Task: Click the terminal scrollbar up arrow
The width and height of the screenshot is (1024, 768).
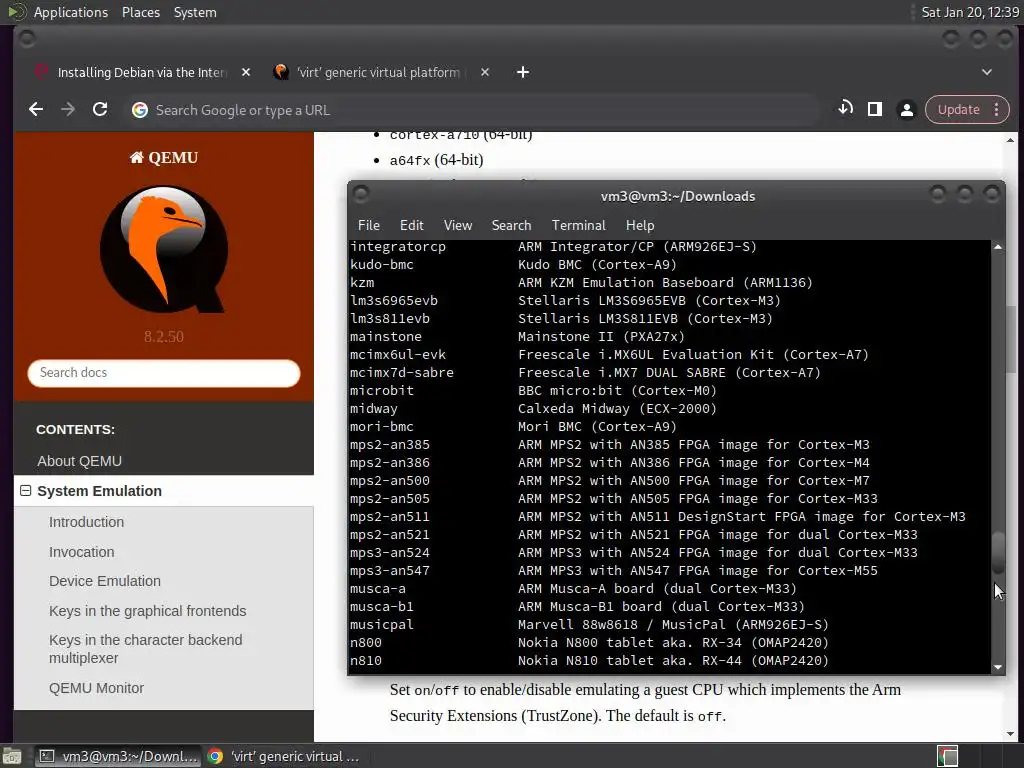Action: (998, 247)
